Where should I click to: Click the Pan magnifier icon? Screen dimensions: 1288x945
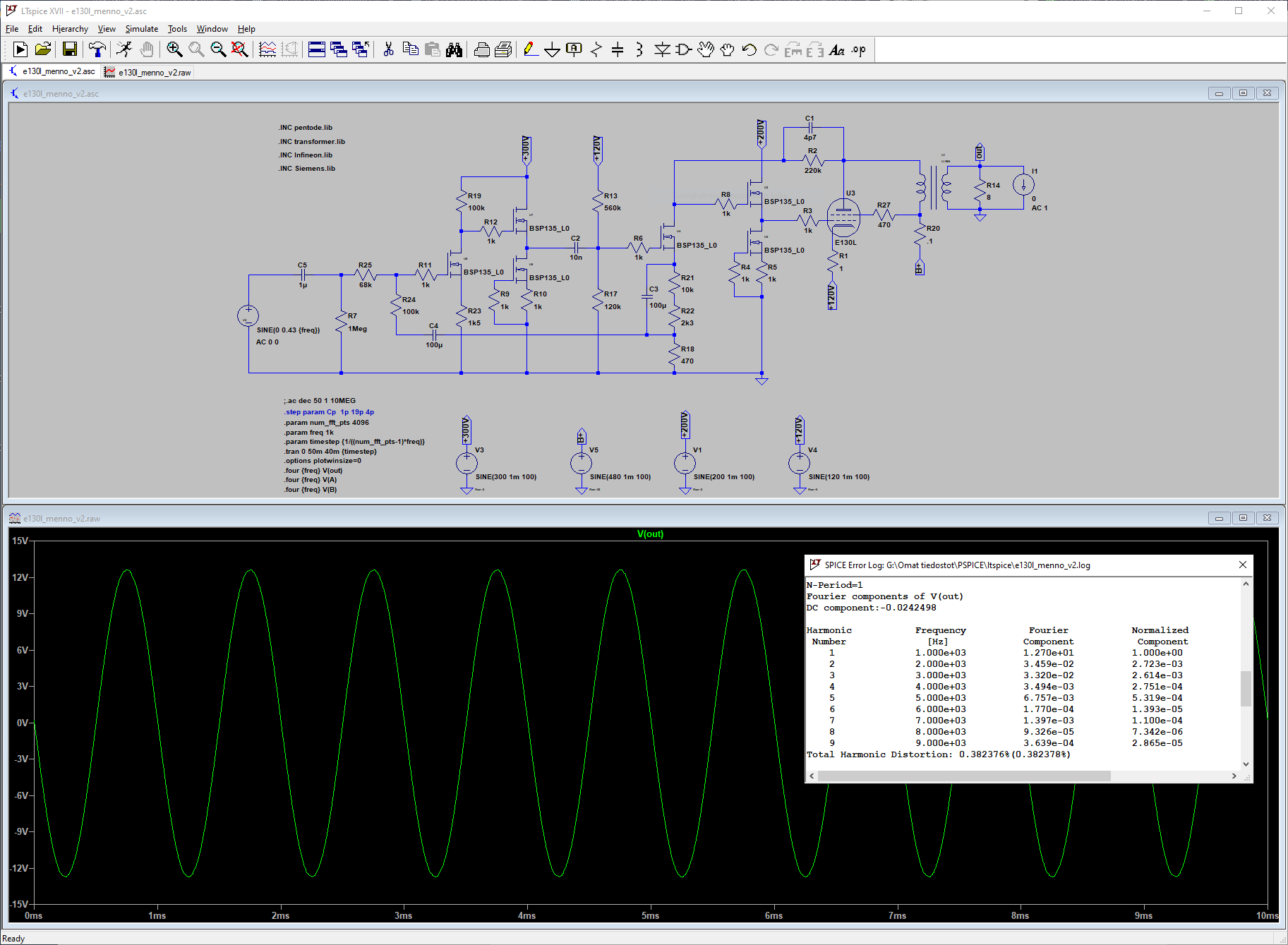[x=196, y=49]
